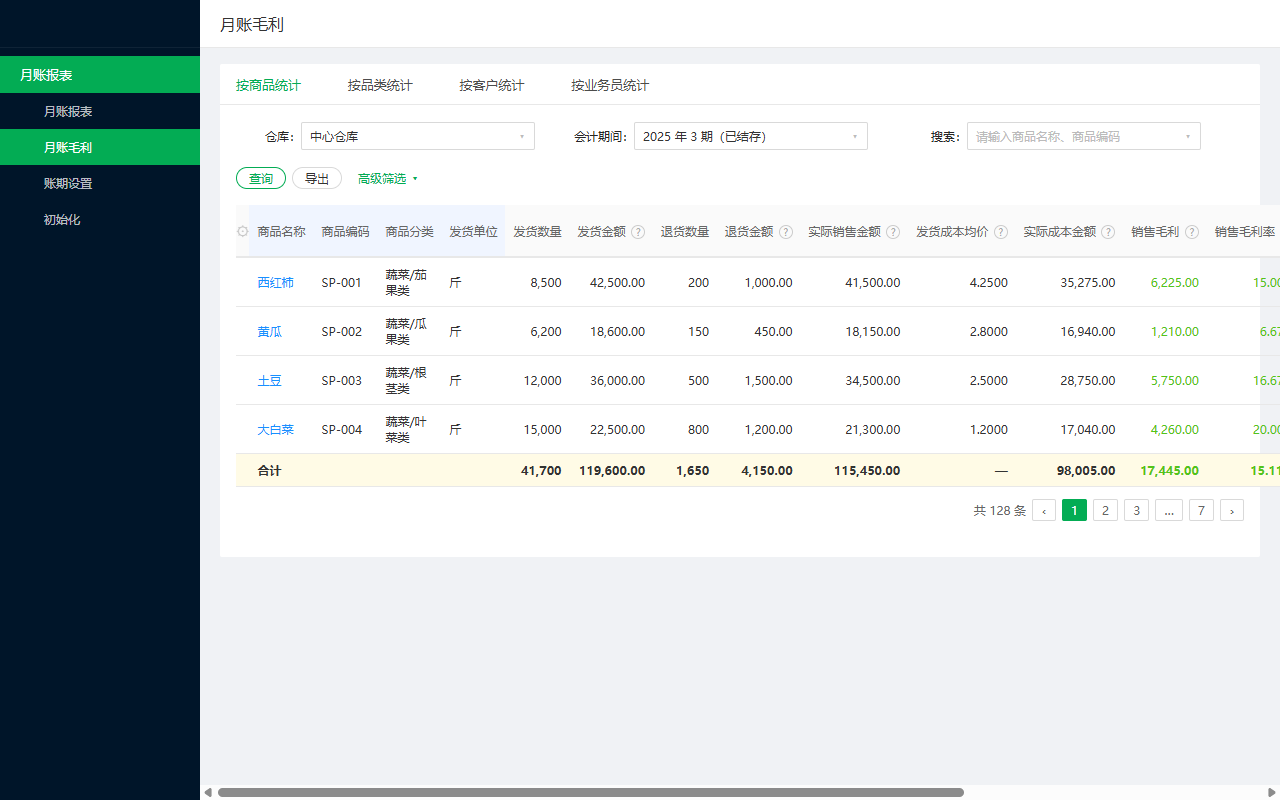Click the 查询 button

261,178
